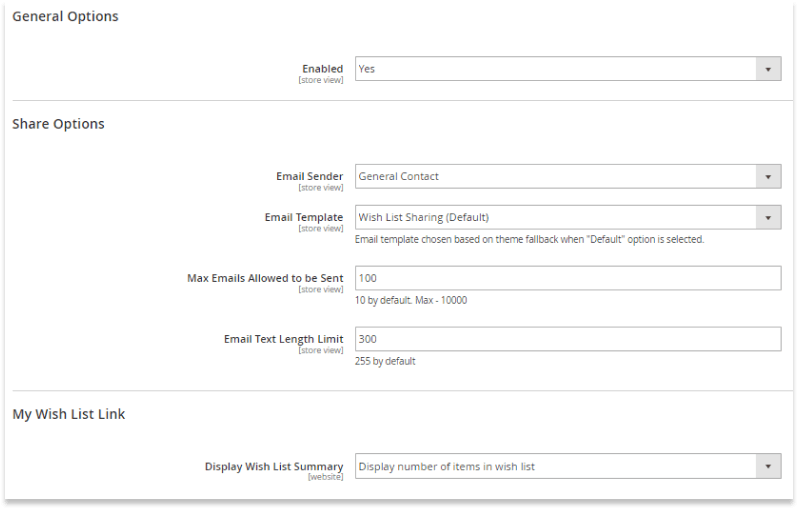Click the Email Text Length Limit label
The height and width of the screenshot is (509, 798).
tap(283, 339)
